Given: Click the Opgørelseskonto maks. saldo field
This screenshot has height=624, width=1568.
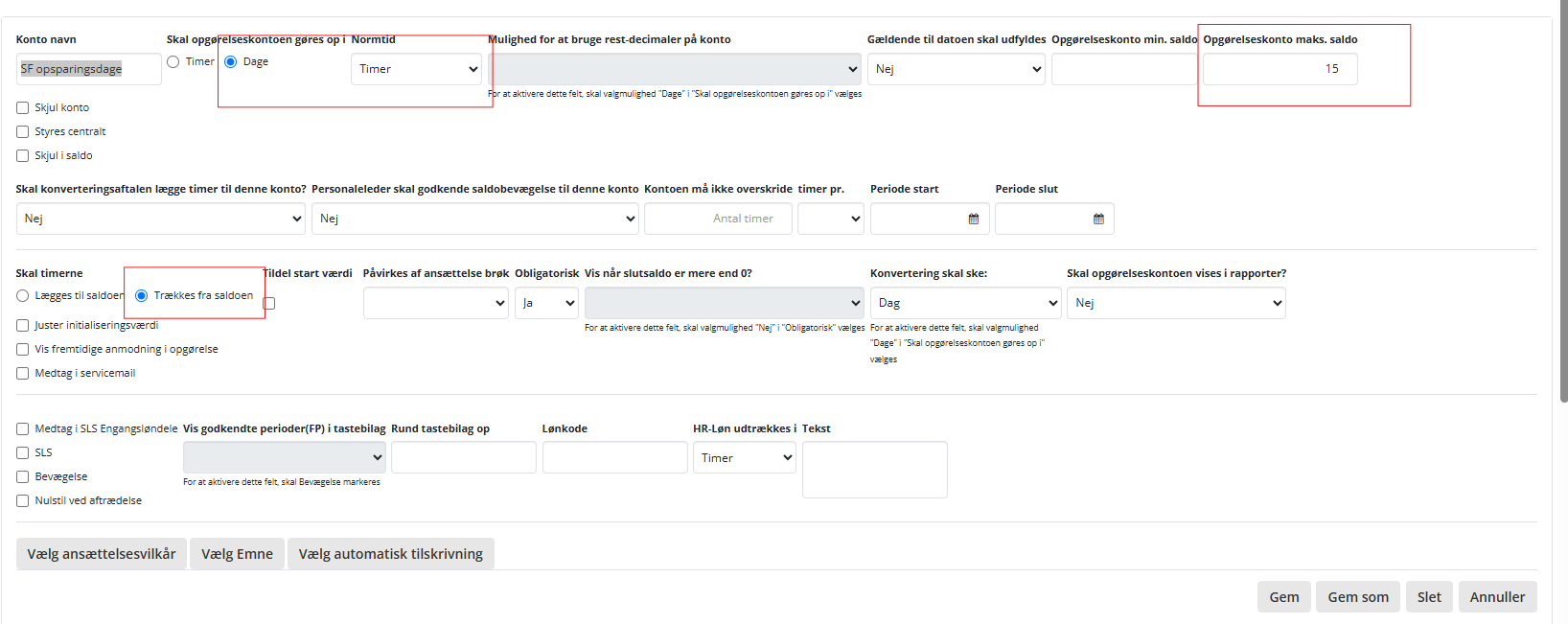Looking at the screenshot, I should (1280, 69).
